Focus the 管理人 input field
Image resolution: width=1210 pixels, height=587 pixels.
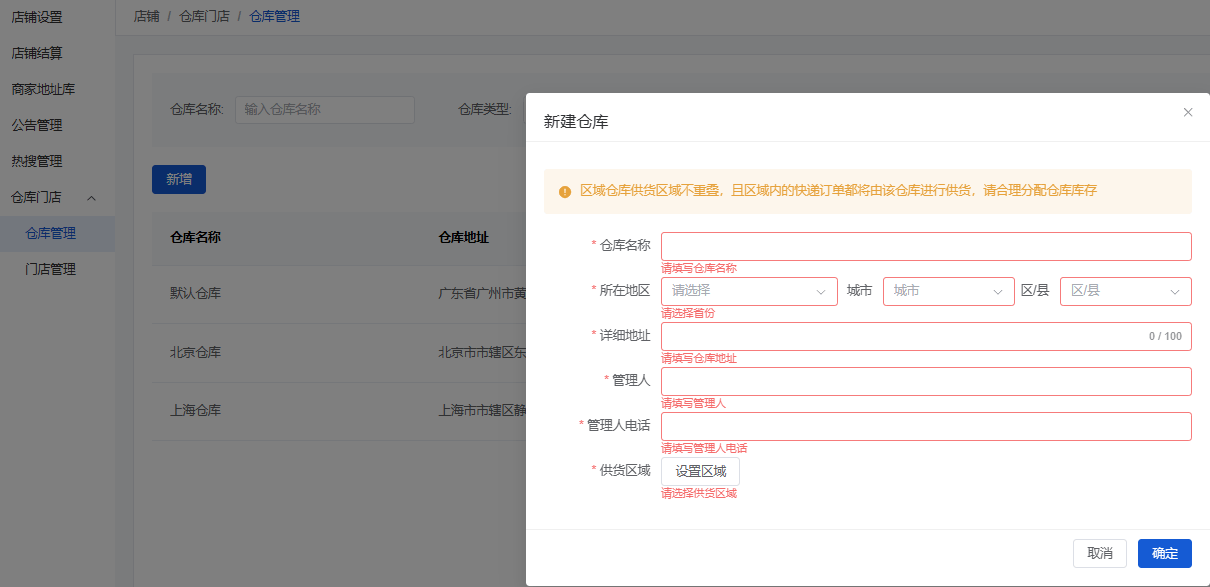point(926,381)
